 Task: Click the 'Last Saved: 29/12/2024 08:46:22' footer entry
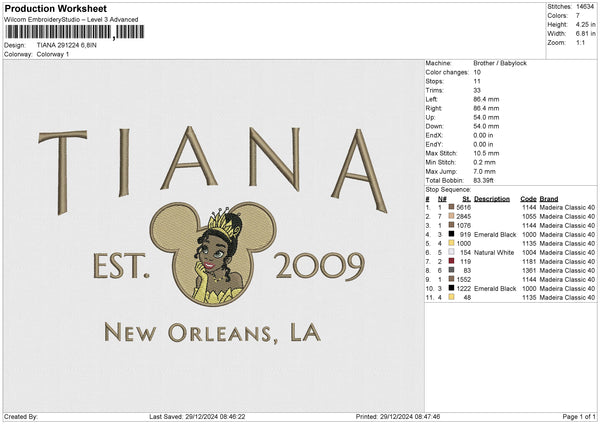coord(197,416)
